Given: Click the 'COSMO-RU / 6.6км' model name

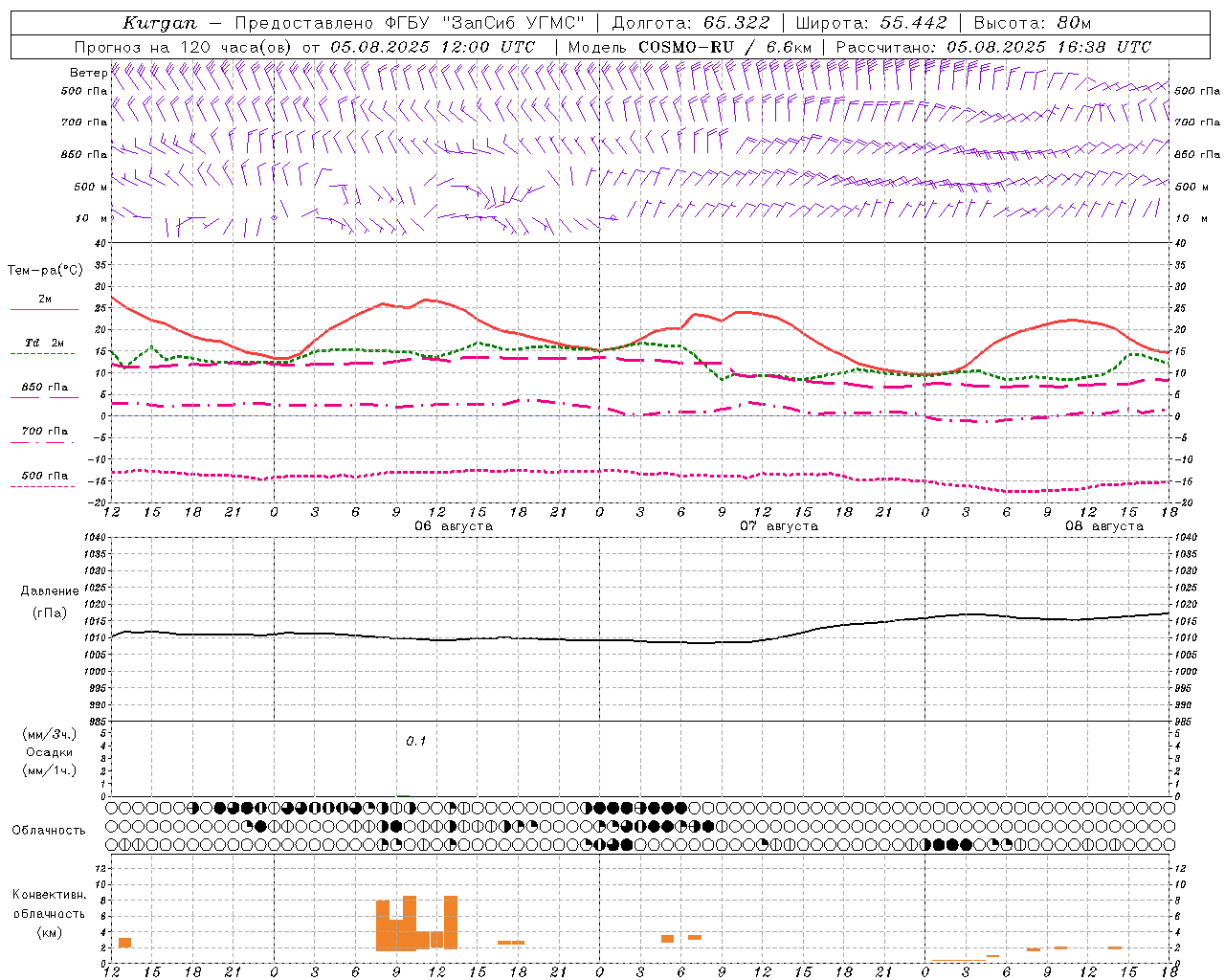Looking at the screenshot, I should pyautogui.click(x=724, y=47).
